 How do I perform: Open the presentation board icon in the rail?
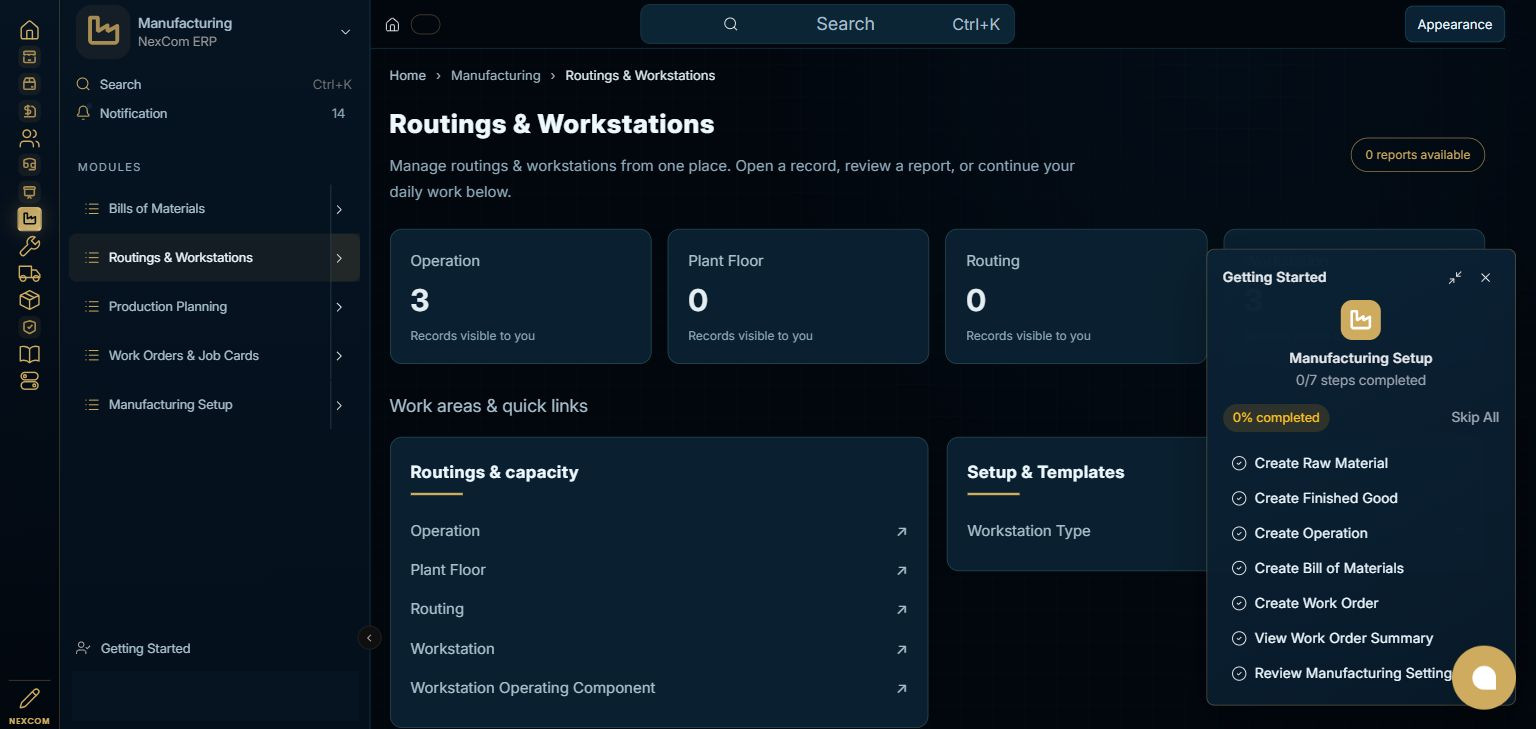[x=29, y=192]
